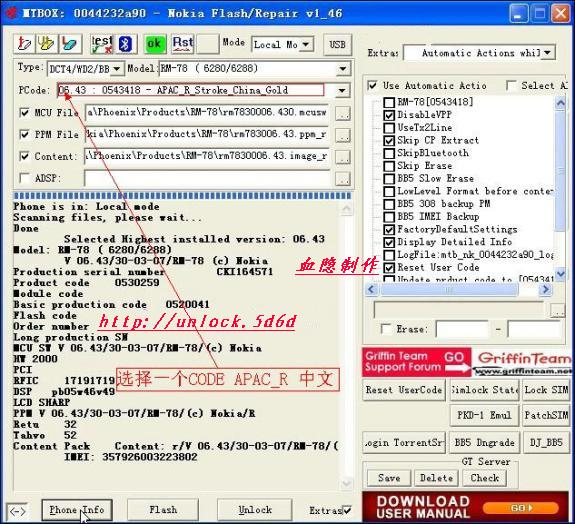
Task: Enable the SkipBluetooth option
Action: click(x=389, y=153)
